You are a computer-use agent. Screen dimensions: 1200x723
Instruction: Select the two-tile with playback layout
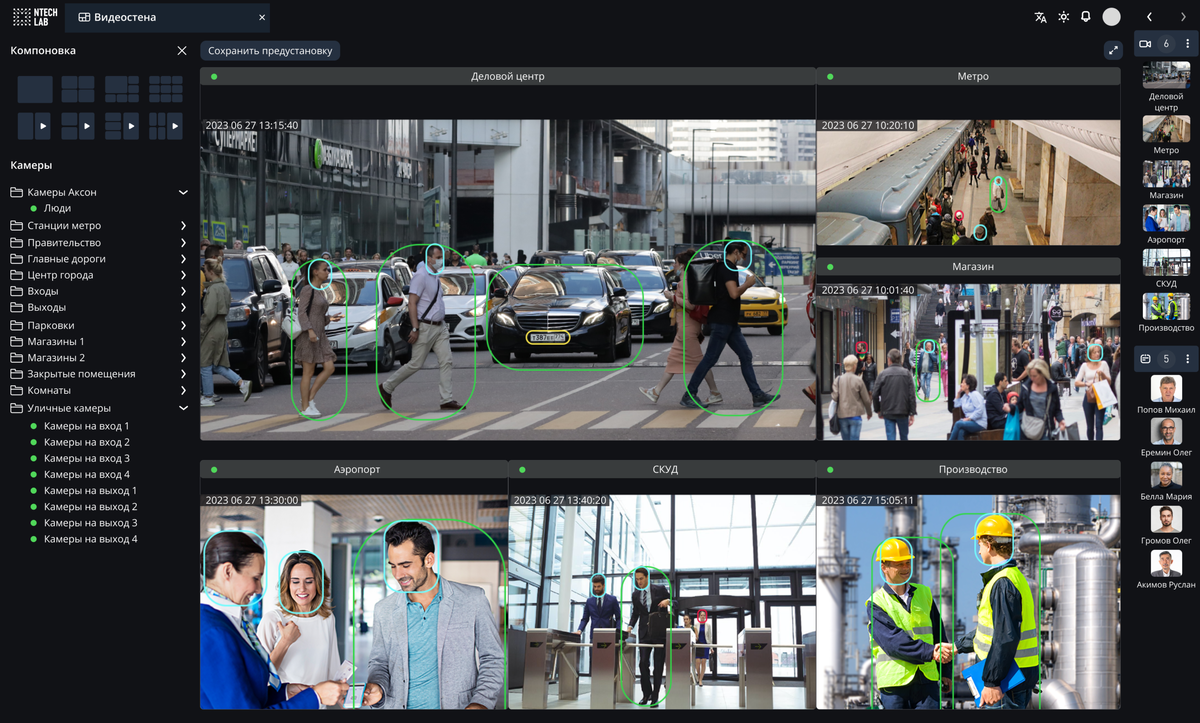pyautogui.click(x=78, y=126)
